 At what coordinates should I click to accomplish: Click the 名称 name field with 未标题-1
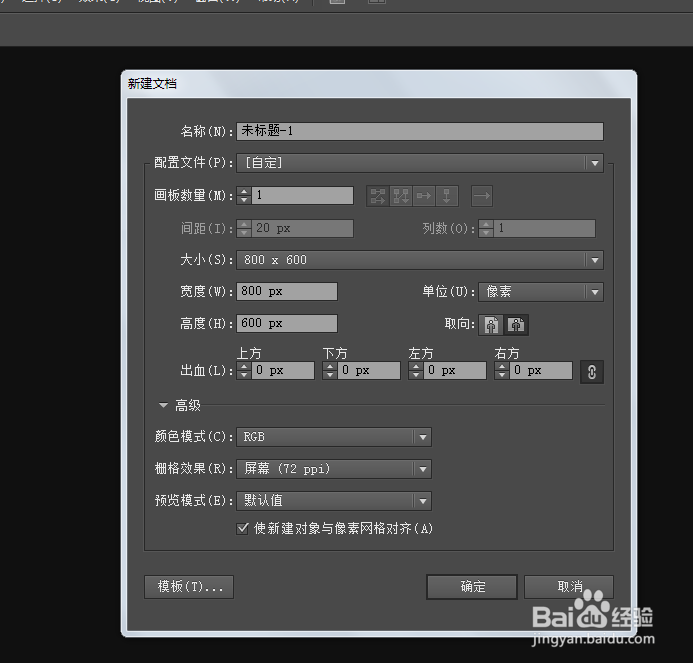pyautogui.click(x=420, y=131)
